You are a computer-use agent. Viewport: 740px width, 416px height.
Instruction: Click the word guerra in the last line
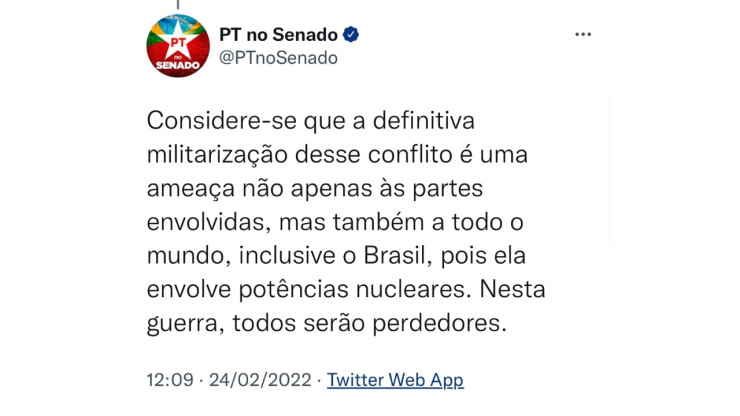(185, 325)
